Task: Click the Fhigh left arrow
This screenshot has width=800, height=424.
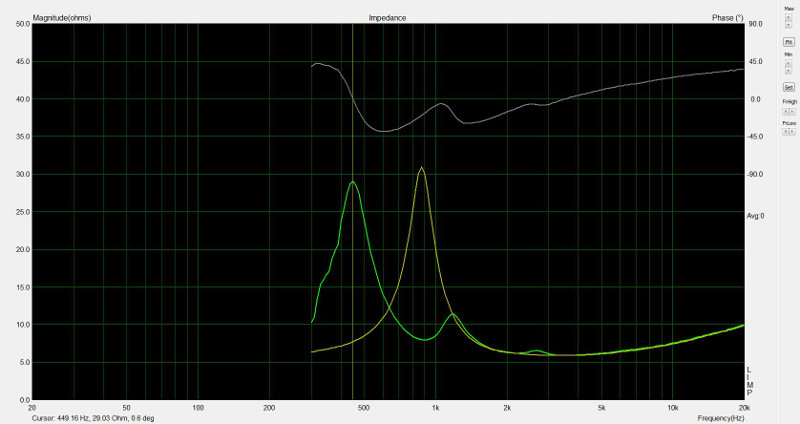Action: (x=785, y=111)
